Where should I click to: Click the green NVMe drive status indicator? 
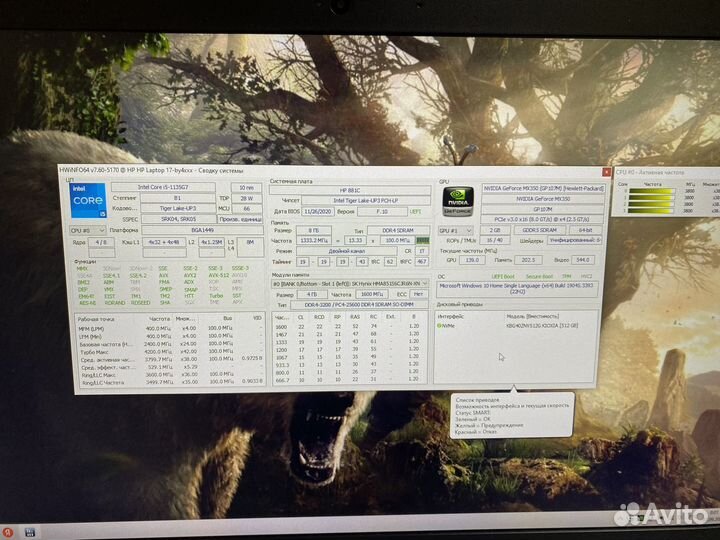pyautogui.click(x=439, y=326)
